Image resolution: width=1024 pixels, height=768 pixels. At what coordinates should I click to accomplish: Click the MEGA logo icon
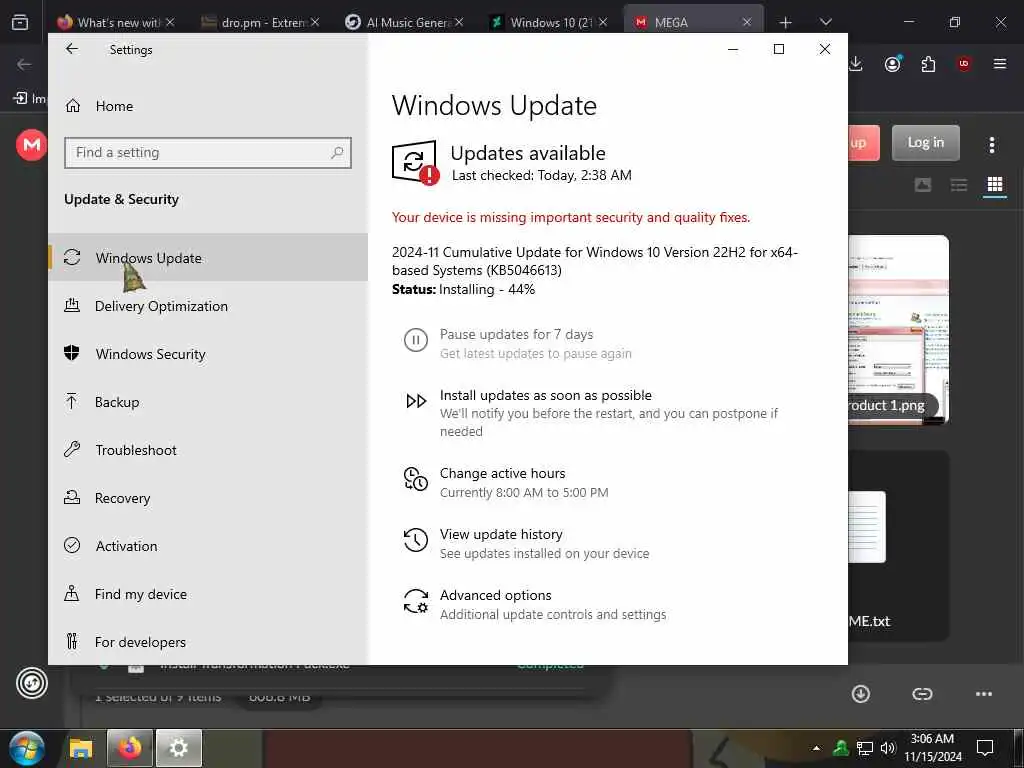pyautogui.click(x=31, y=144)
